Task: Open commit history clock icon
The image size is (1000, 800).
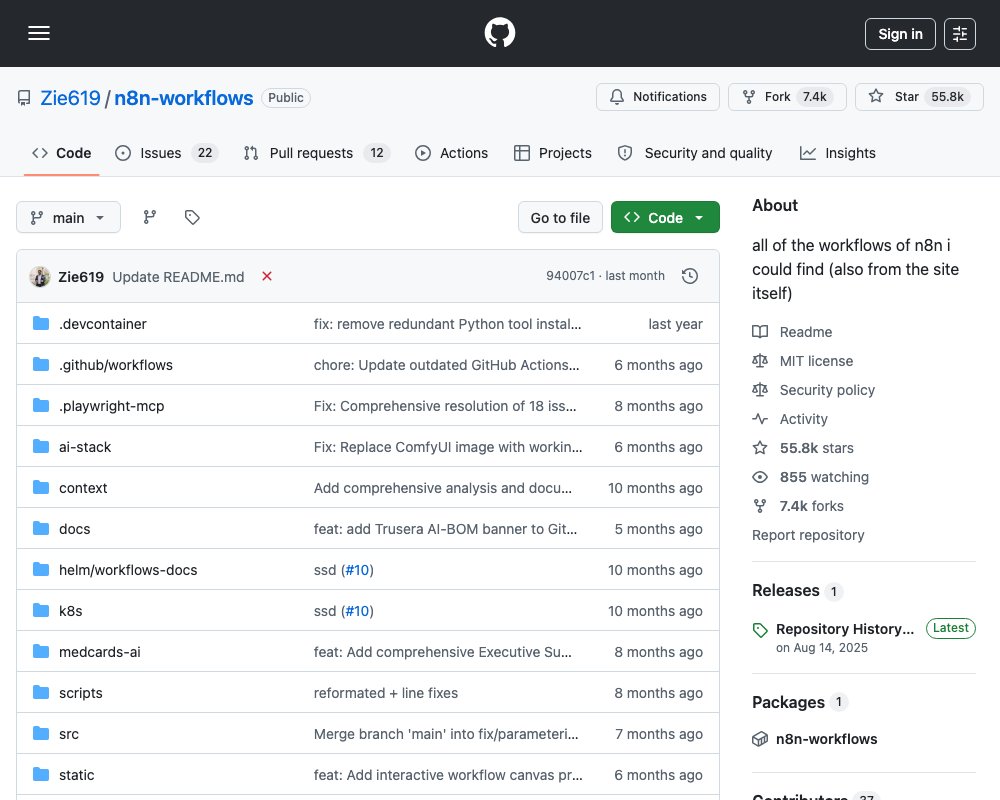Action: click(x=690, y=276)
